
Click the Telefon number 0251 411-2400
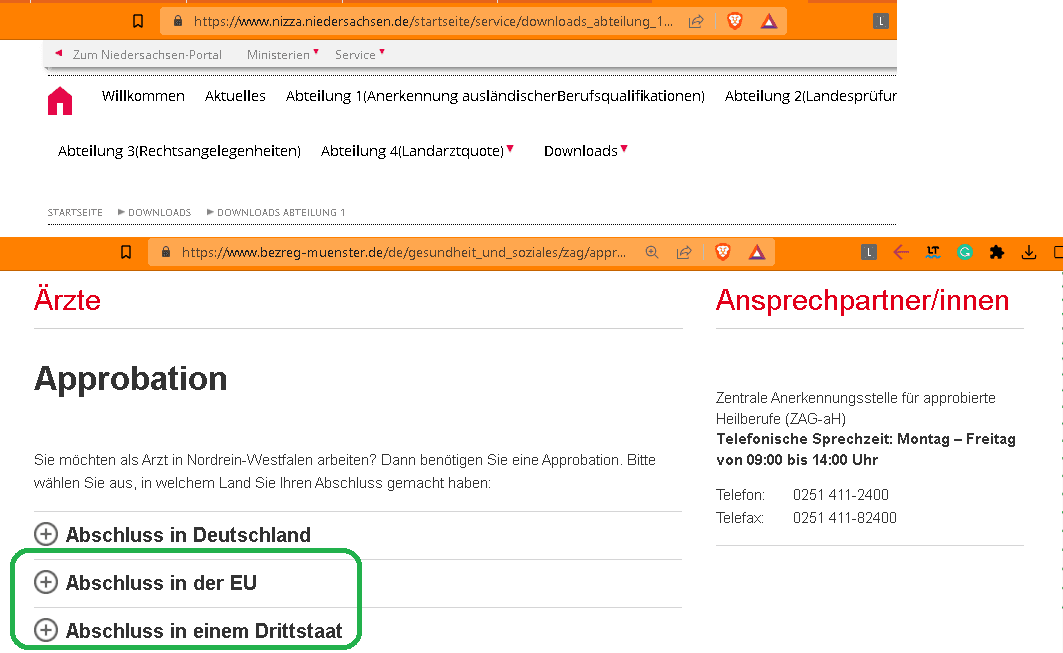click(841, 495)
